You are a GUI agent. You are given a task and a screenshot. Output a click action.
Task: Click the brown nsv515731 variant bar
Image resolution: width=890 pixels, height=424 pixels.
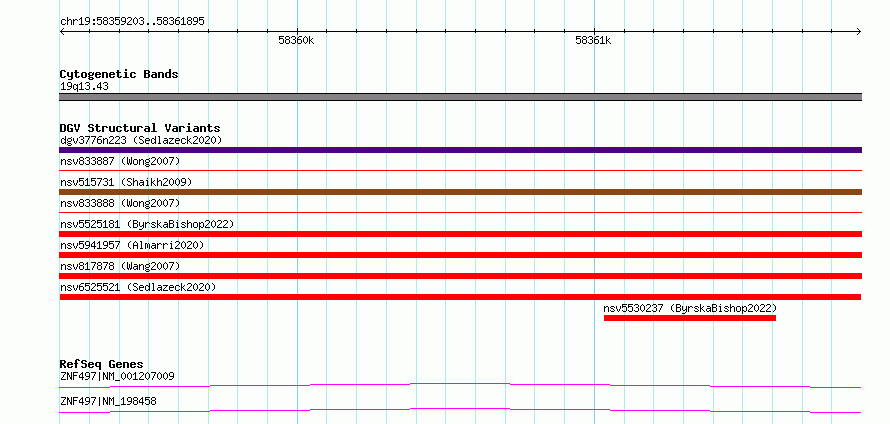(461, 192)
